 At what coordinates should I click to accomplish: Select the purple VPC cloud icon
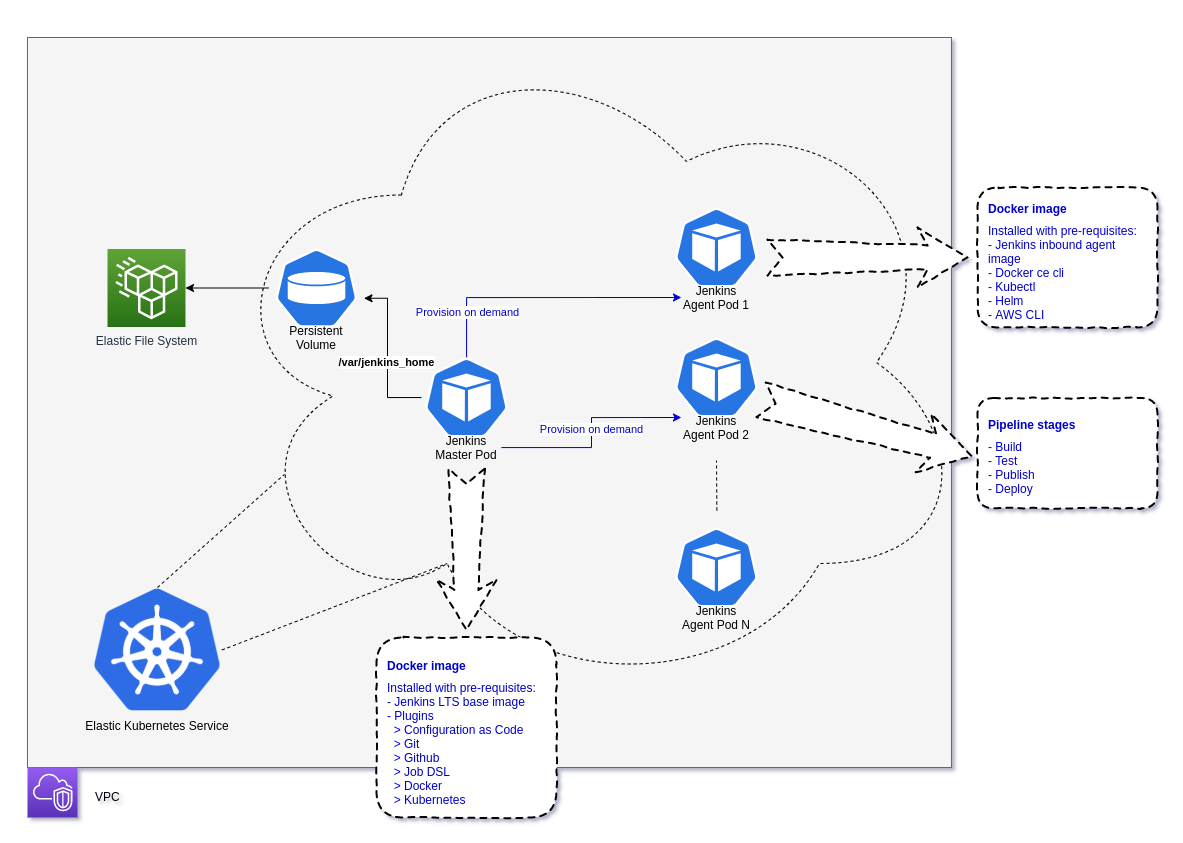[53, 792]
